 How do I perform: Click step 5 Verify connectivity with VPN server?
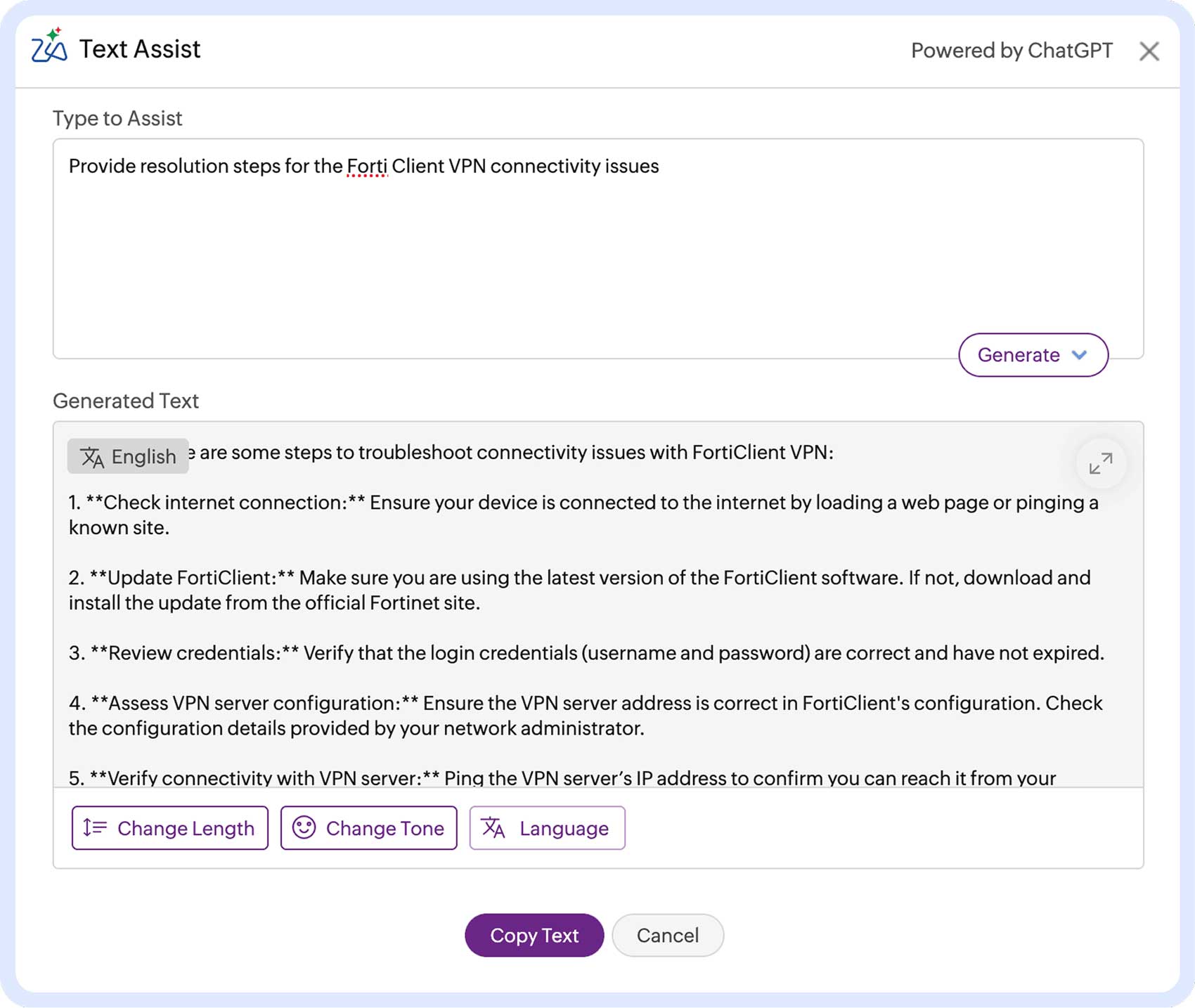[x=562, y=777]
